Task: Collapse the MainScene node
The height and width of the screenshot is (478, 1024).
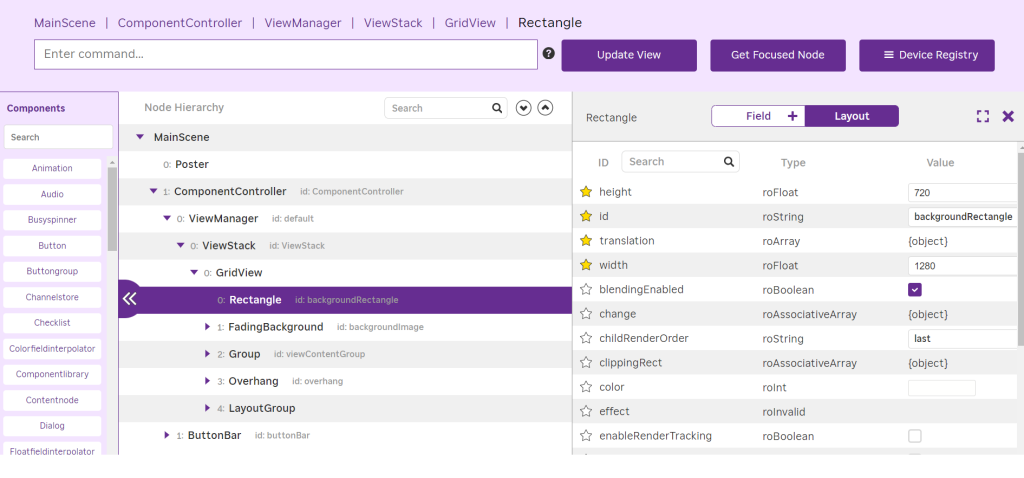Action: point(139,137)
